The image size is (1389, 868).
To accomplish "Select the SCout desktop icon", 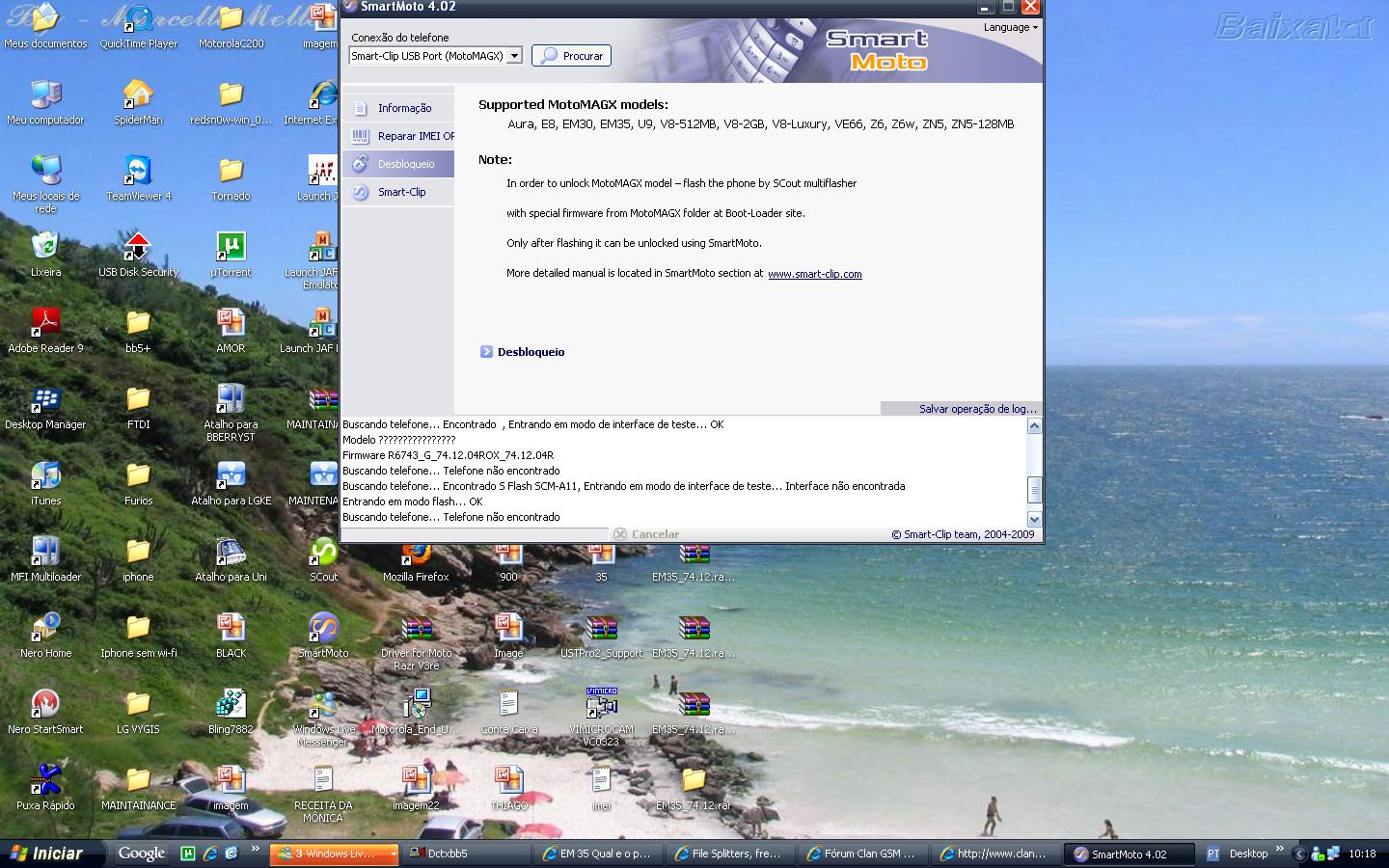I will (x=323, y=560).
